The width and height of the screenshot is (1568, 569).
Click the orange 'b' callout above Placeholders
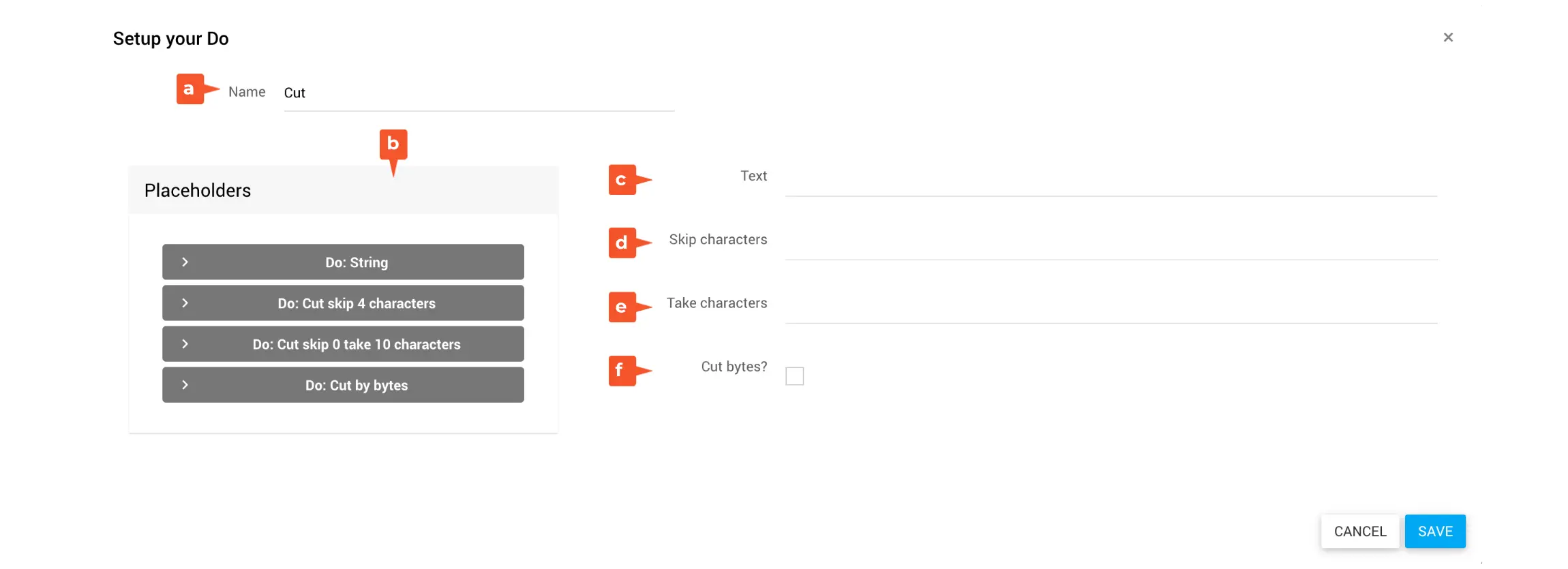click(x=393, y=144)
